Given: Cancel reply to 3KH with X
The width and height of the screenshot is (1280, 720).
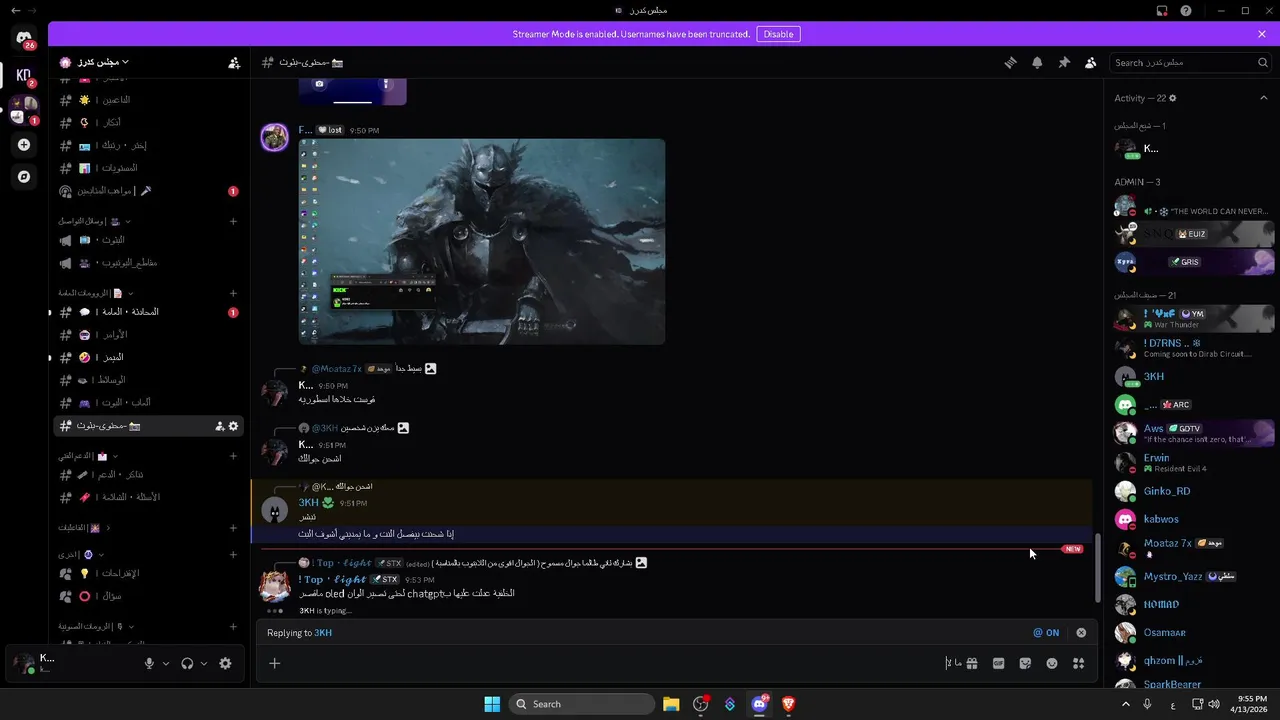Looking at the screenshot, I should point(1081,633).
